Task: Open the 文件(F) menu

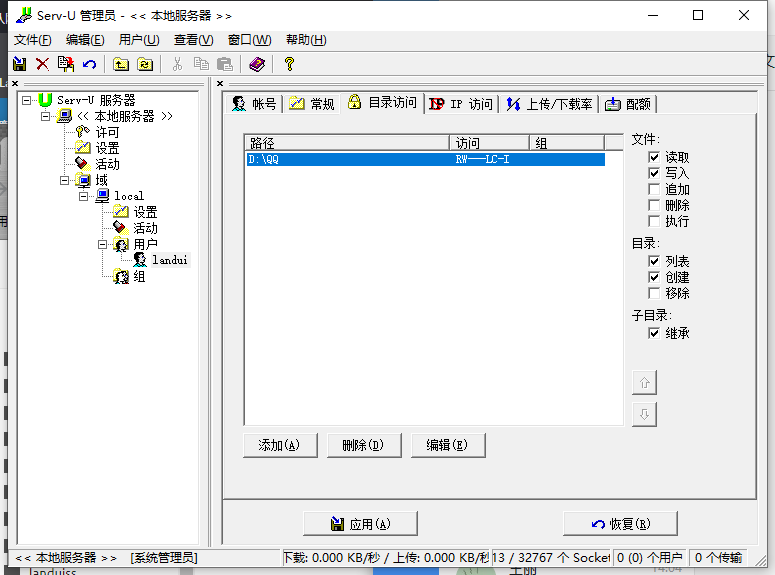Action: 33,40
